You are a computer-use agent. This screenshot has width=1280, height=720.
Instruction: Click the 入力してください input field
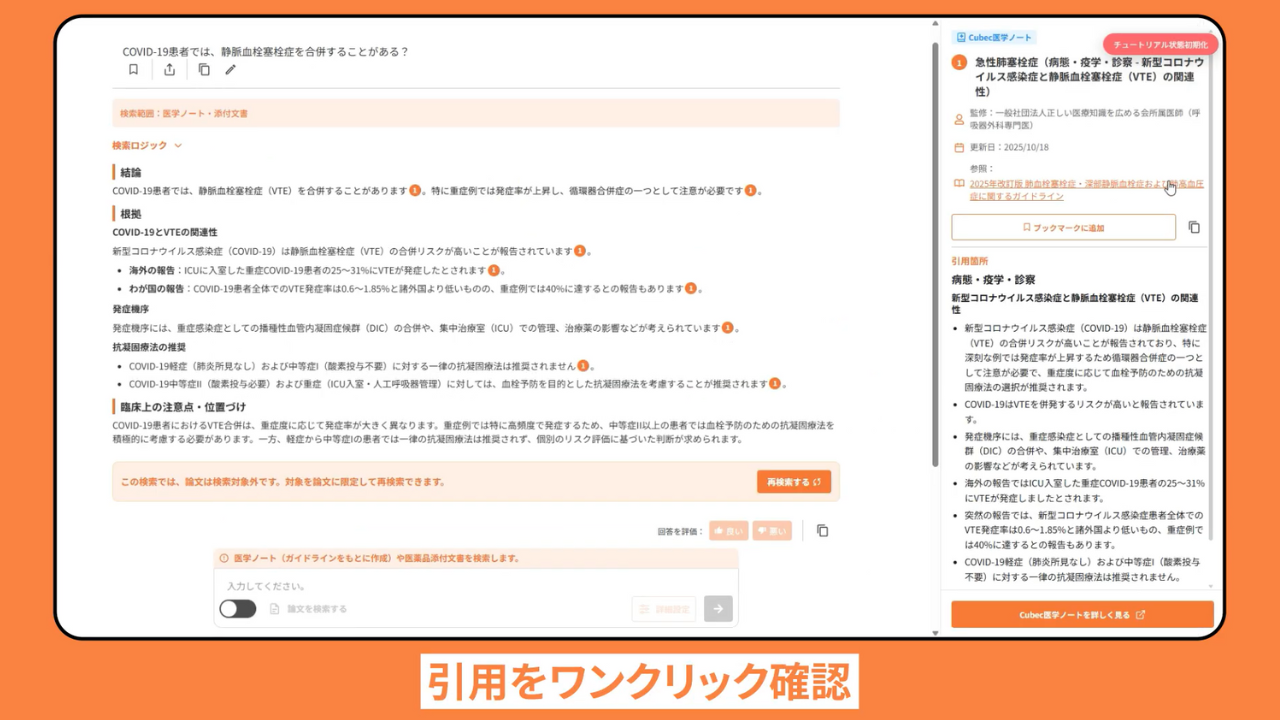[x=400, y=585]
